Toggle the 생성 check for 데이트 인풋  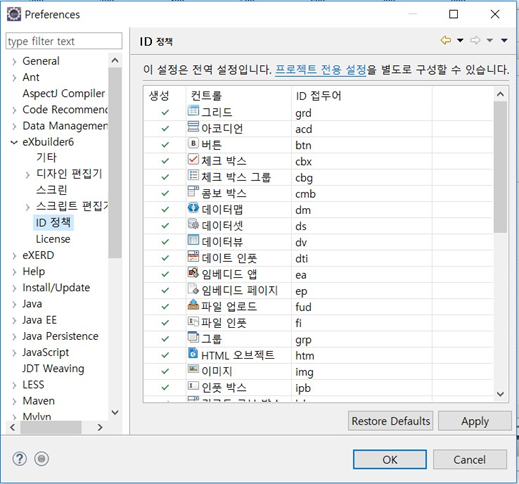[x=165, y=258]
